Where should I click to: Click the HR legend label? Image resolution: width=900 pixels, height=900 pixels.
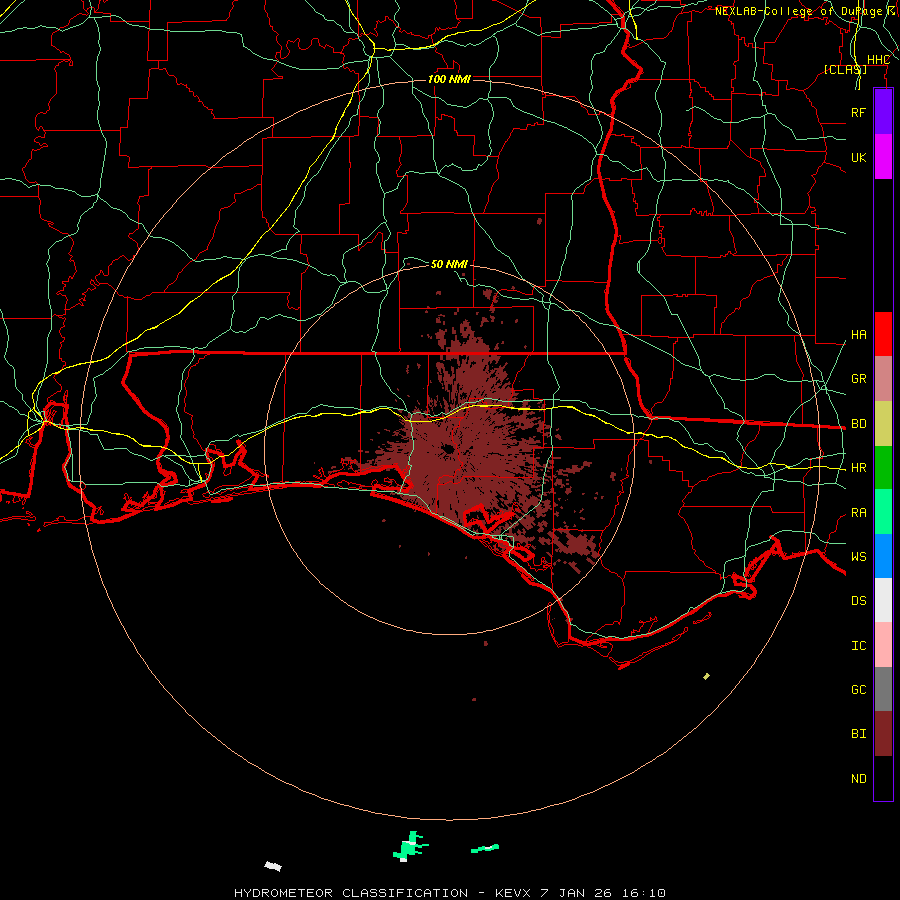click(858, 468)
